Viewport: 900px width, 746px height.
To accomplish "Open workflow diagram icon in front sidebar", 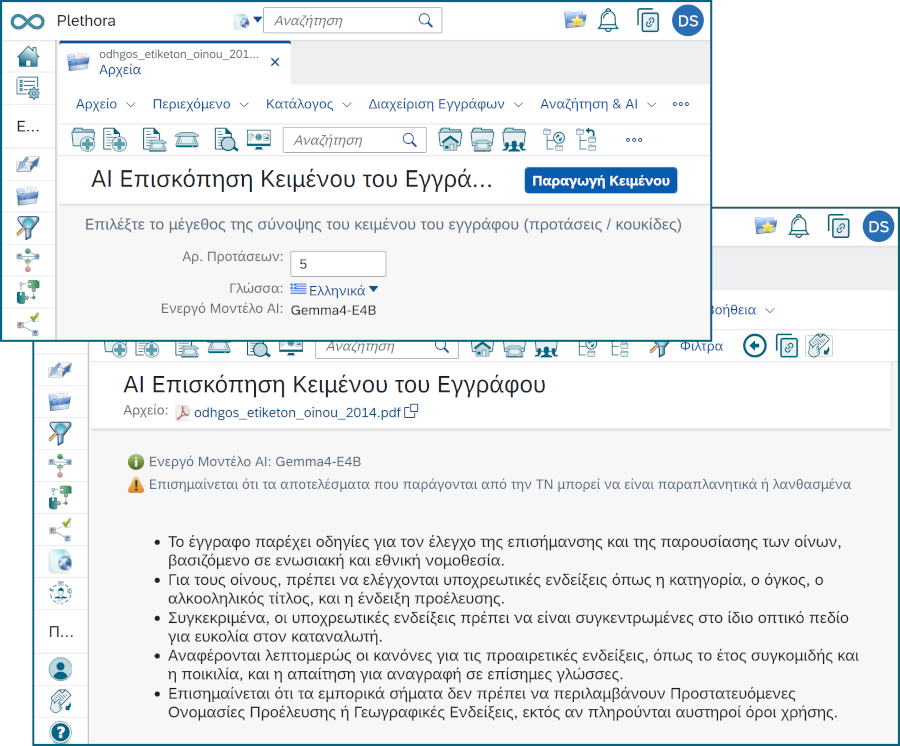I will [28, 259].
